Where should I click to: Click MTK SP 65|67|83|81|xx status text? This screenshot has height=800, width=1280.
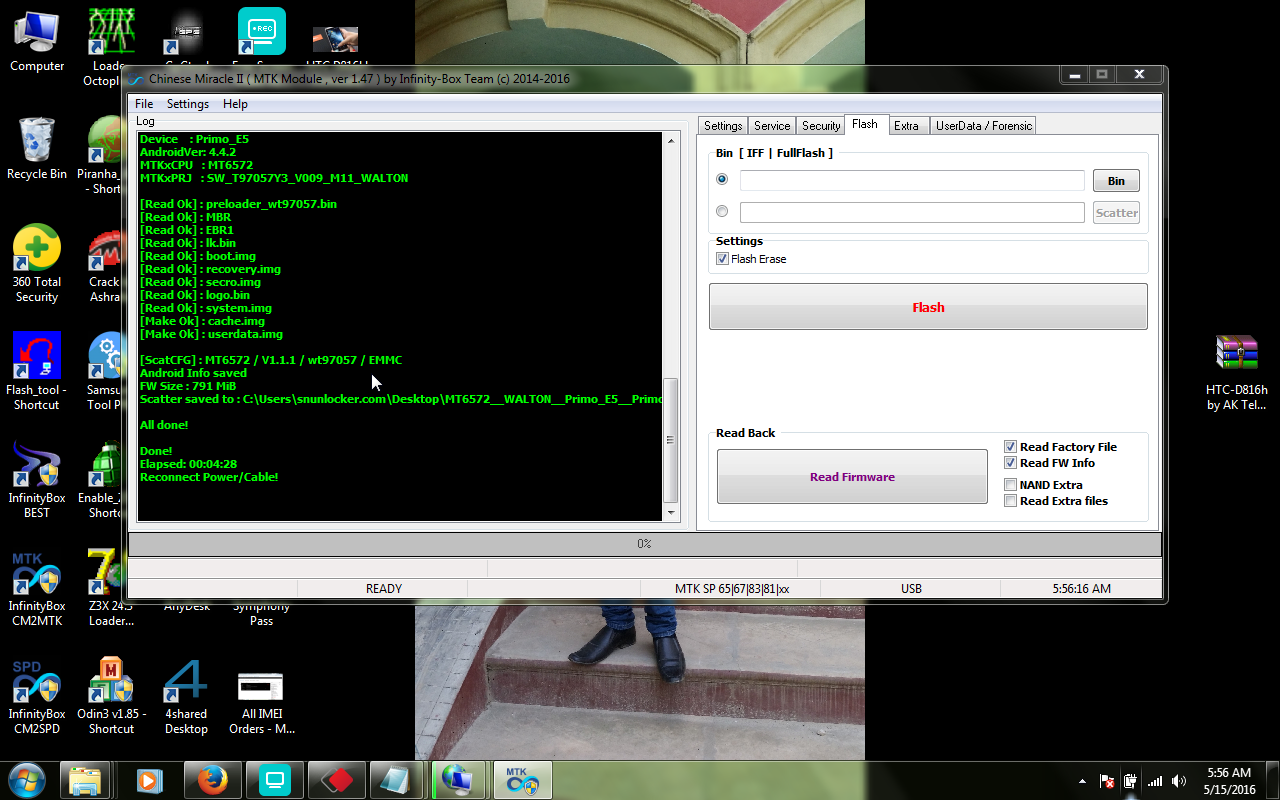point(732,589)
